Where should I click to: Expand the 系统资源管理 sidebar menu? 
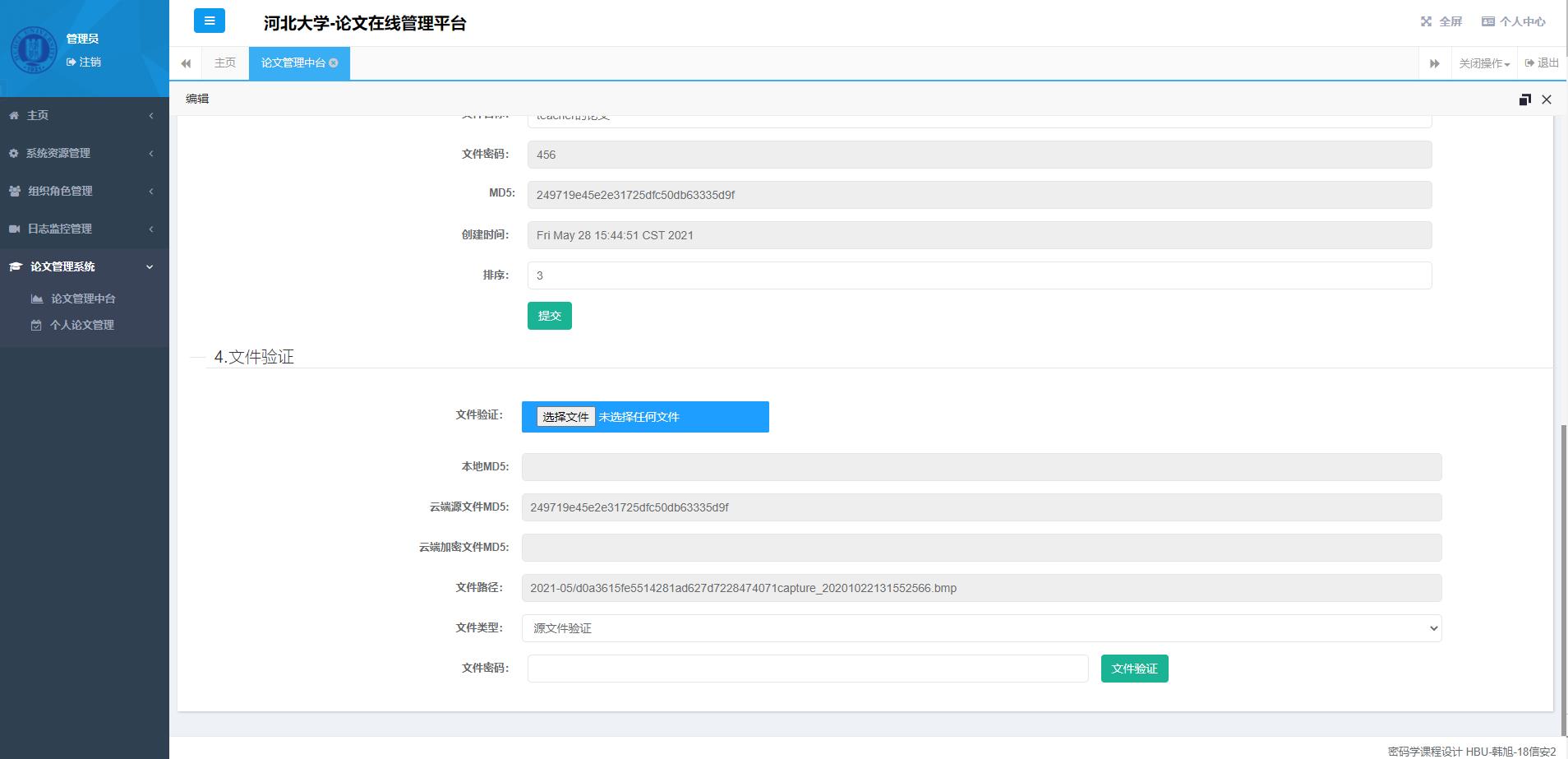click(x=85, y=153)
